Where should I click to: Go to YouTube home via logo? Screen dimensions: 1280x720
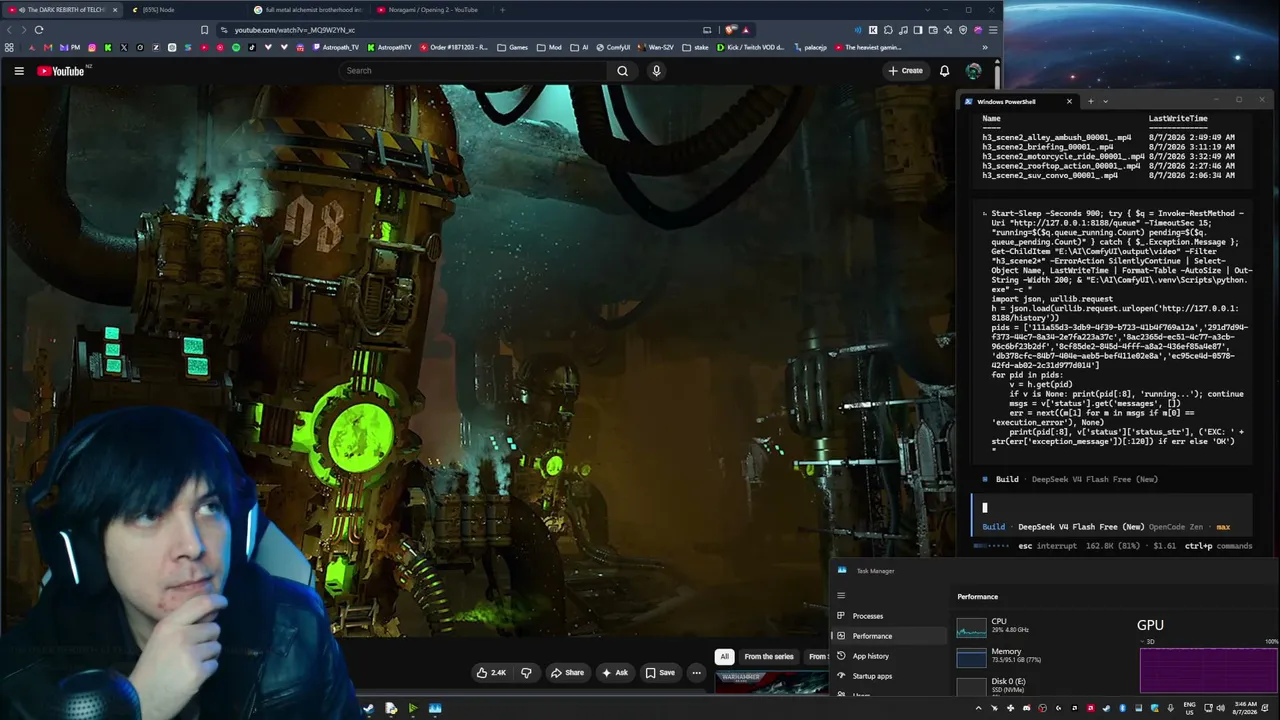(x=61, y=71)
